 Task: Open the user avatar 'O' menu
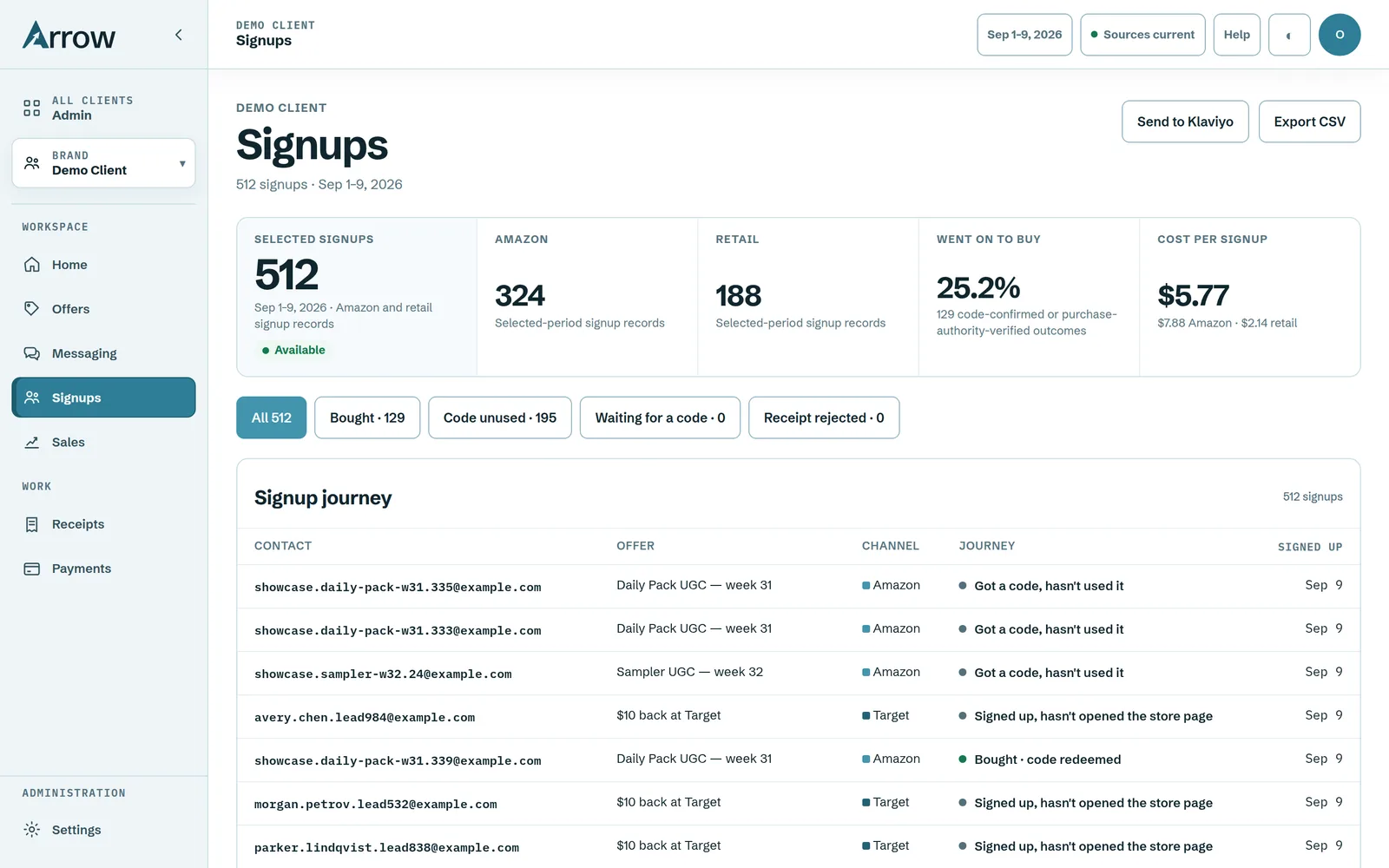pyautogui.click(x=1340, y=35)
